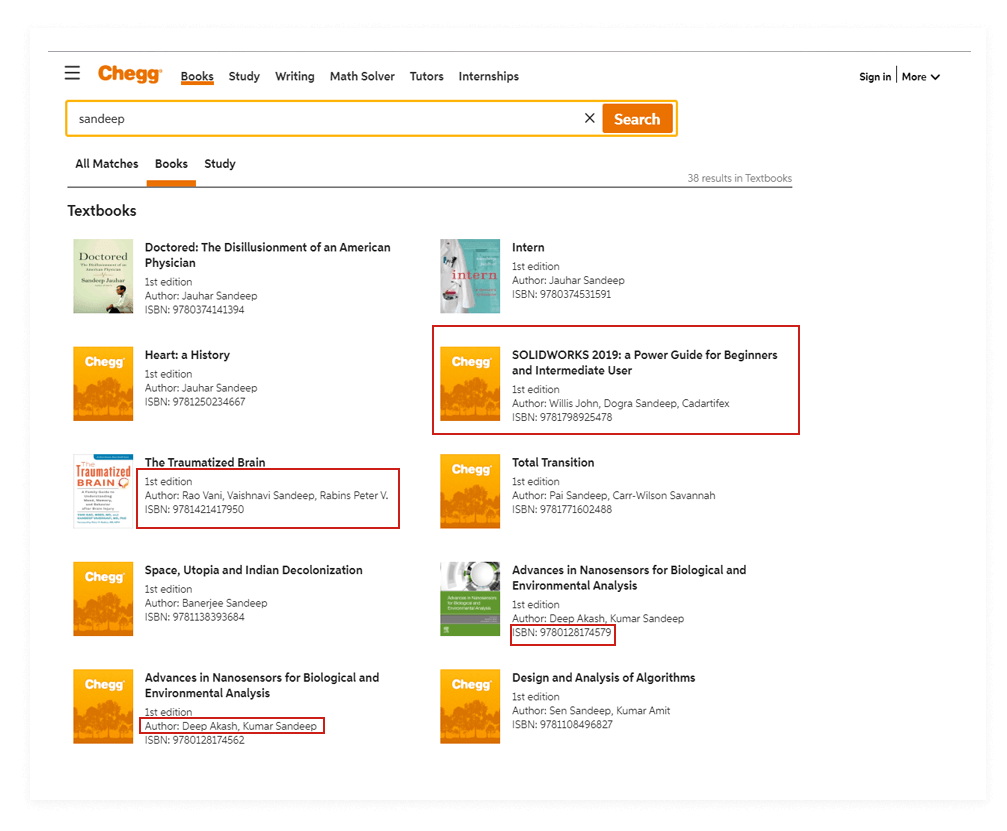Select the Books results tab
Viewport: 1007px width, 831px height.
click(x=171, y=164)
